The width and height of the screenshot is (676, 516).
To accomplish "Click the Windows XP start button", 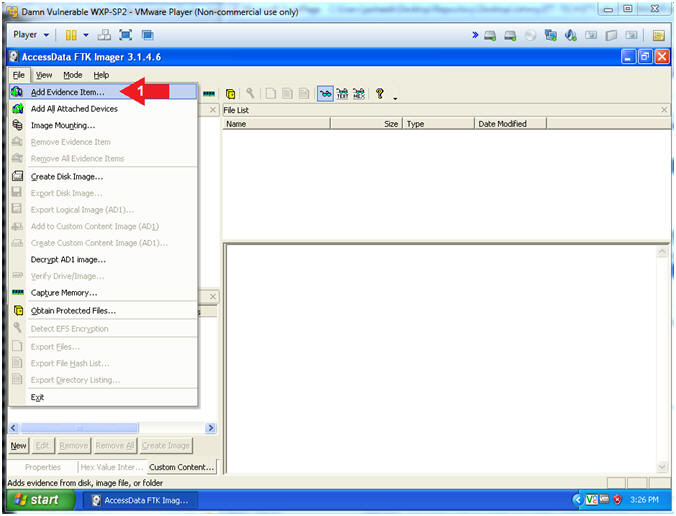I will click(x=41, y=500).
